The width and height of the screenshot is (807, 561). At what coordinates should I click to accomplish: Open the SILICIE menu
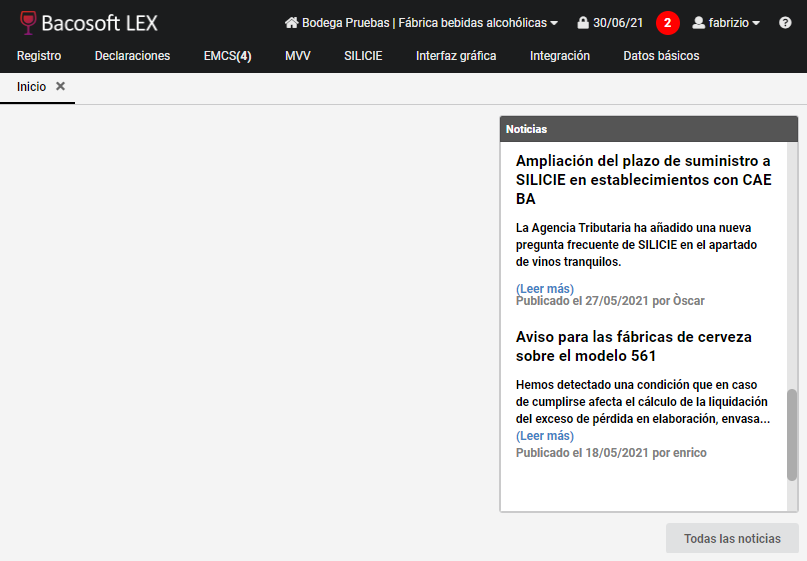pos(363,56)
